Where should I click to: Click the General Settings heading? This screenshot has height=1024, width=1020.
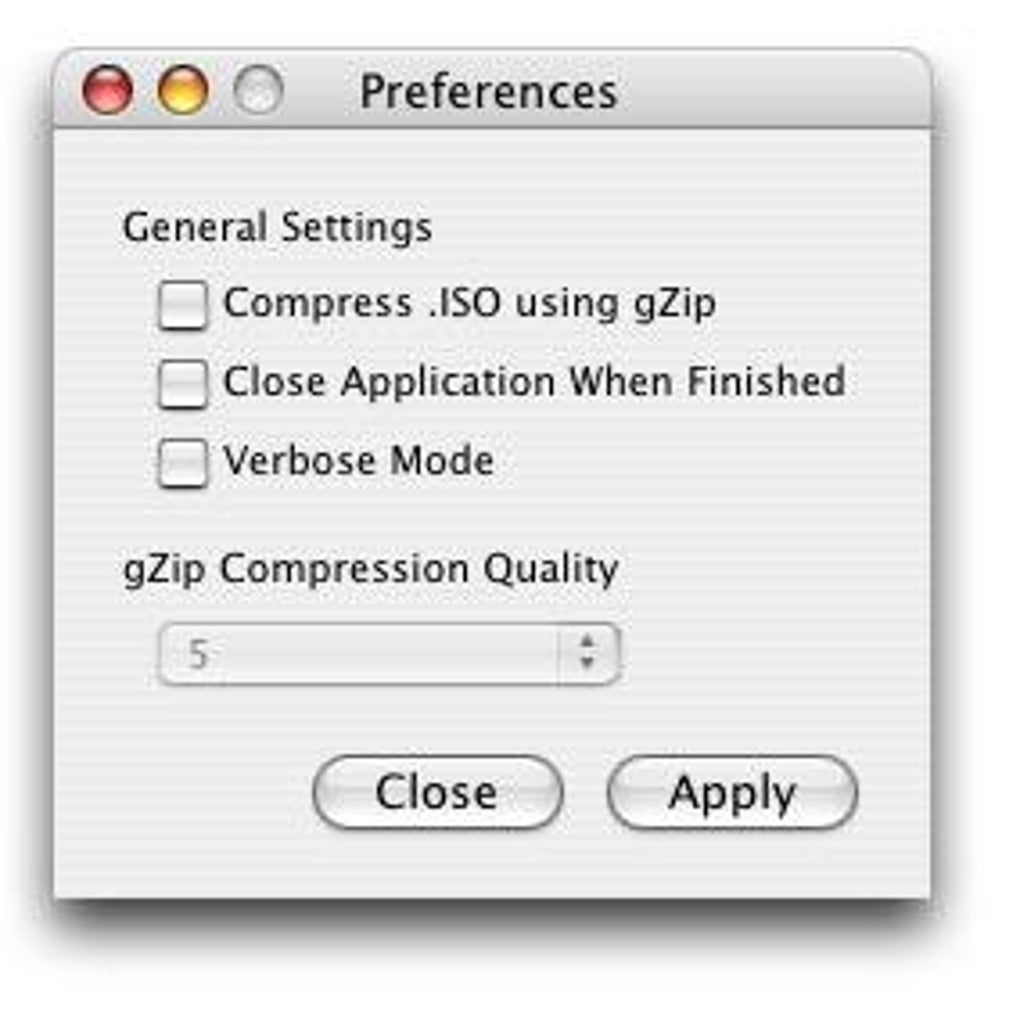click(277, 227)
